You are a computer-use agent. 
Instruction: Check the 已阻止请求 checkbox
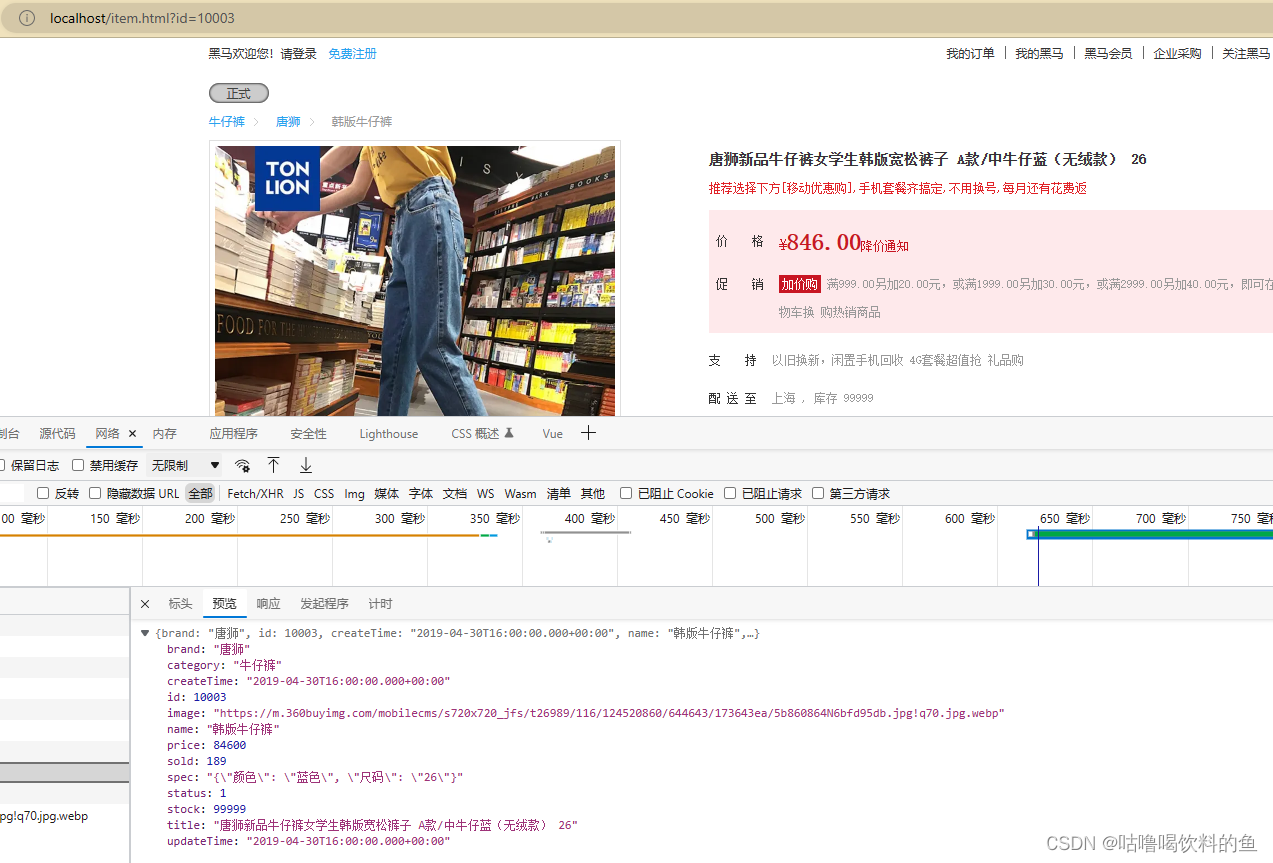(730, 493)
